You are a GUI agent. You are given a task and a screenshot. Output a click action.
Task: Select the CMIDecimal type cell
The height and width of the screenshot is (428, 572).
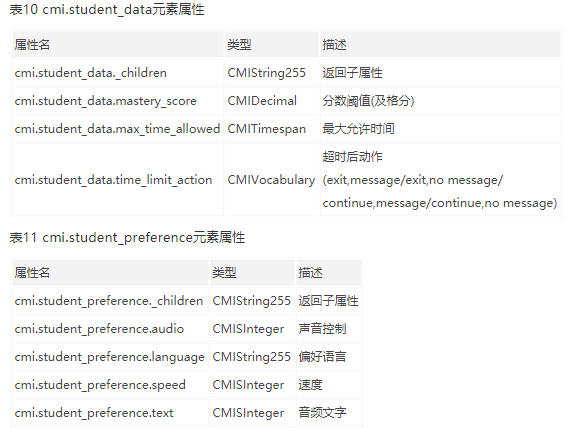click(272, 101)
